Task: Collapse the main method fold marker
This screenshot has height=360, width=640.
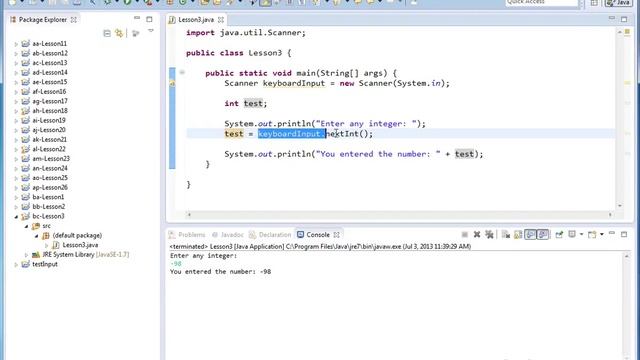Action: [x=182, y=73]
